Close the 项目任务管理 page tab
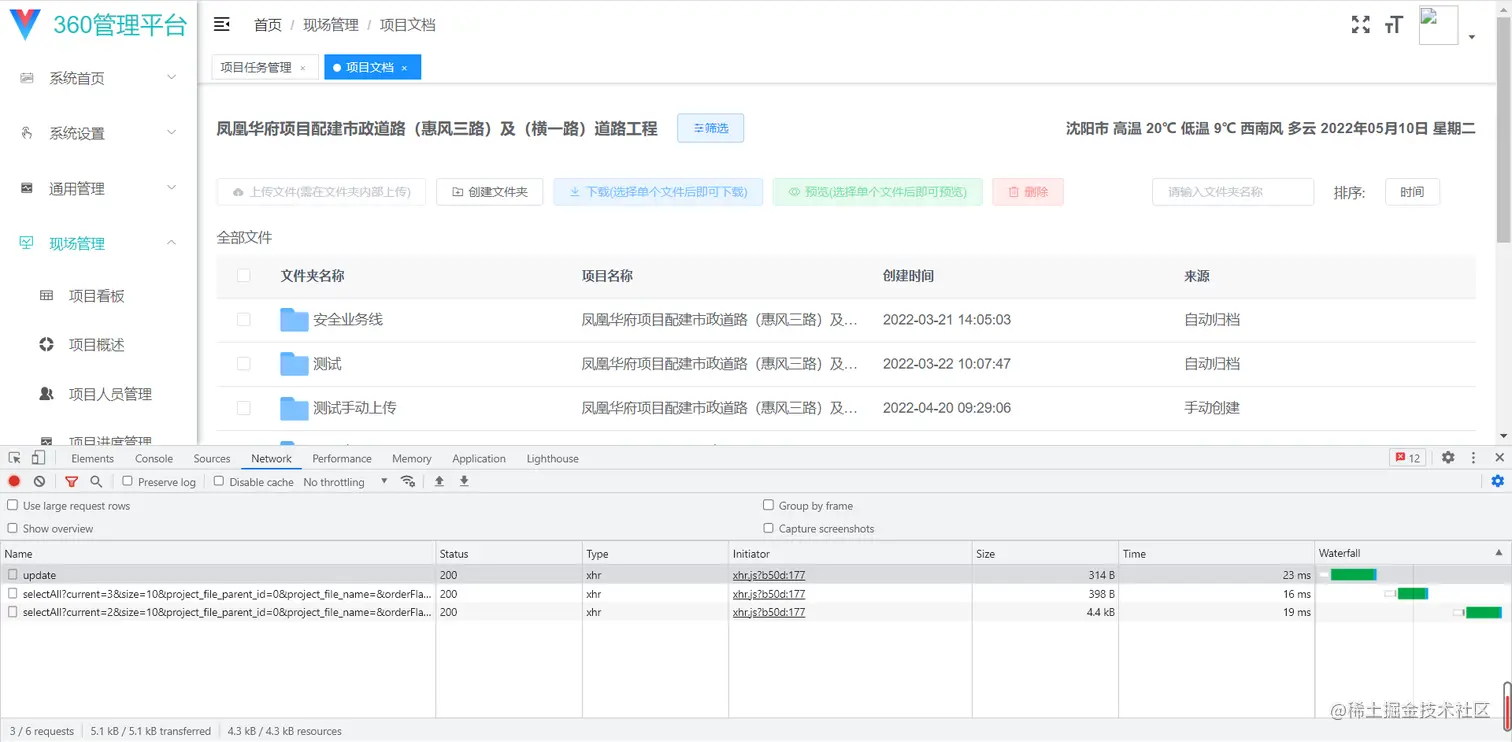Viewport: 1512px width, 742px height. (x=303, y=68)
